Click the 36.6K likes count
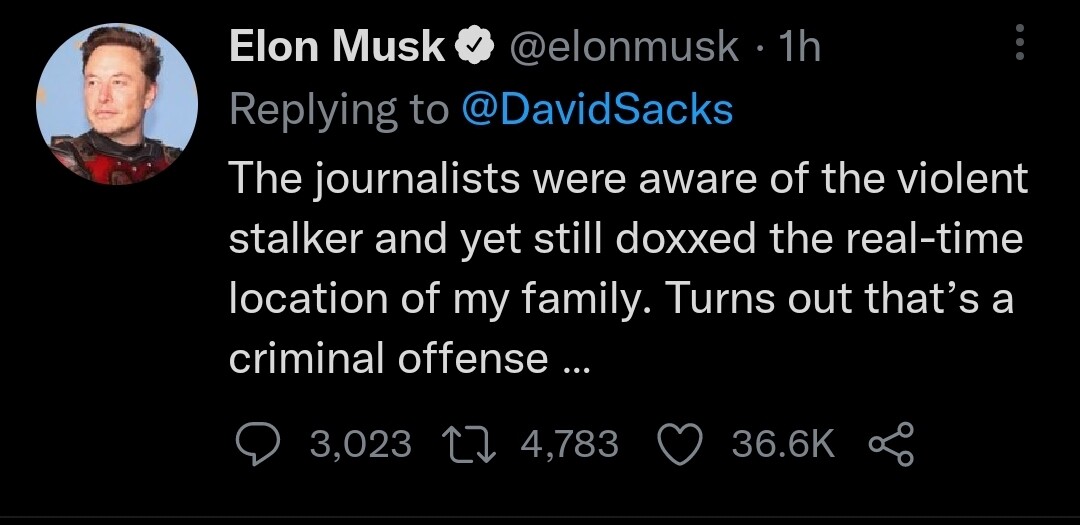 point(783,443)
